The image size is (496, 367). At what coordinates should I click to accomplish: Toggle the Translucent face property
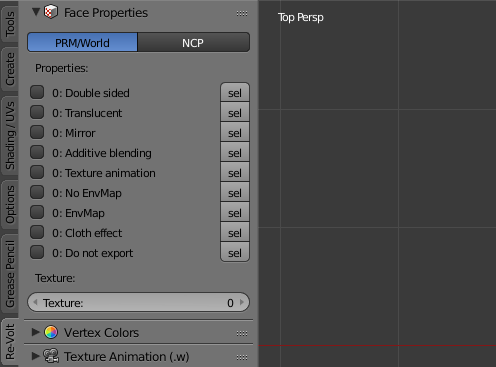click(37, 112)
